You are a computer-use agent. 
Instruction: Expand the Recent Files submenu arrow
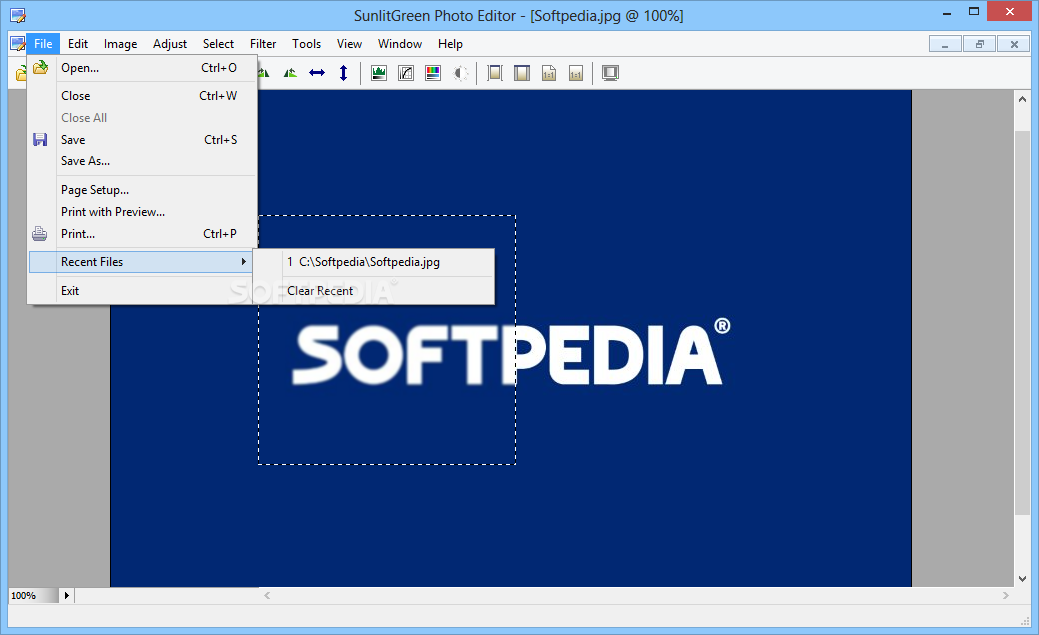tap(244, 262)
